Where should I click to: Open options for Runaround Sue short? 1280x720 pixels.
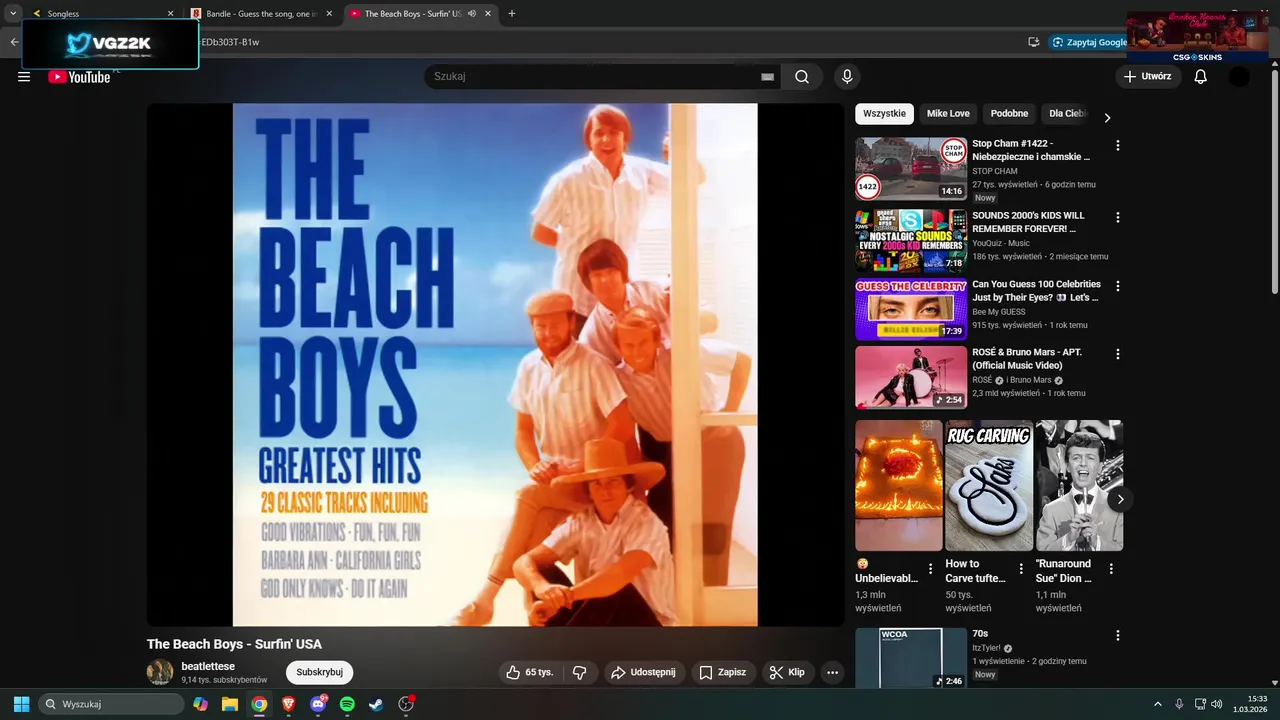[x=1111, y=569]
